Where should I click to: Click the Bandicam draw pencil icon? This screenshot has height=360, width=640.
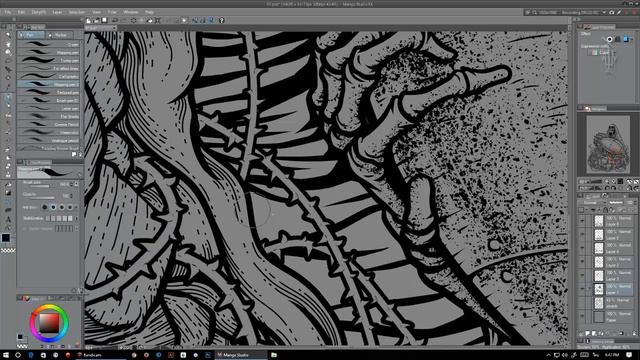pyautogui.click(x=619, y=12)
